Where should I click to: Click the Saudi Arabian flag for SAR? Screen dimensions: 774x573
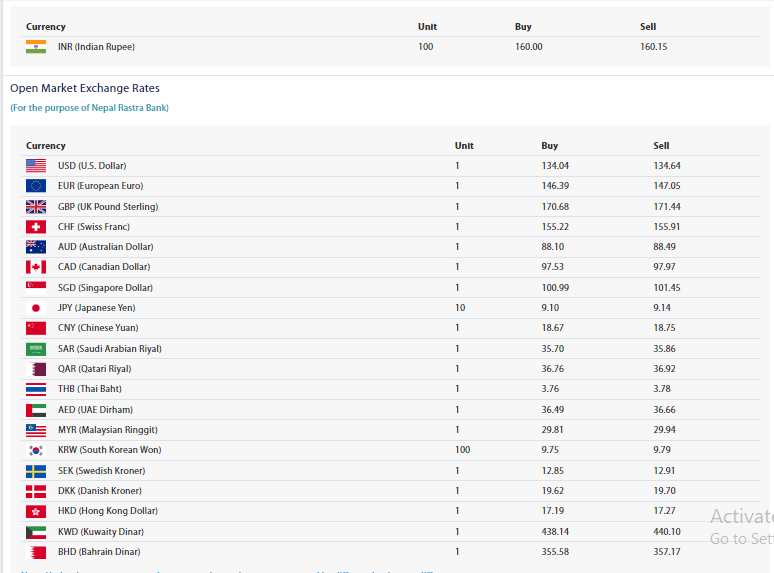pyautogui.click(x=36, y=349)
